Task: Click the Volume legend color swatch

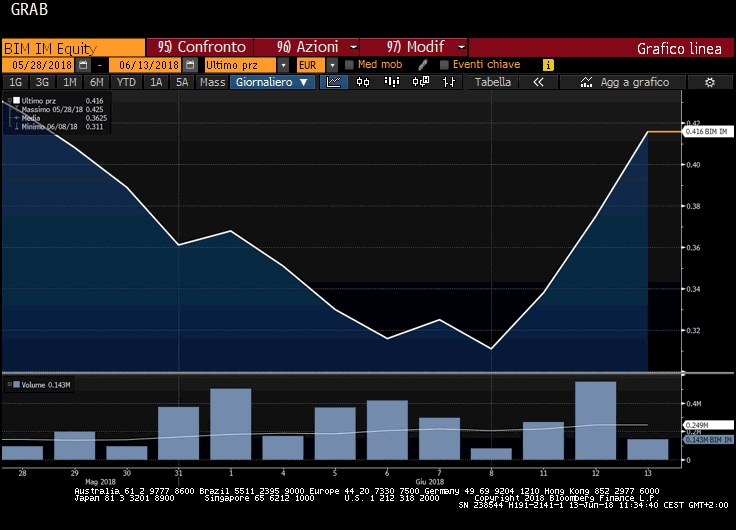Action: [x=12, y=385]
